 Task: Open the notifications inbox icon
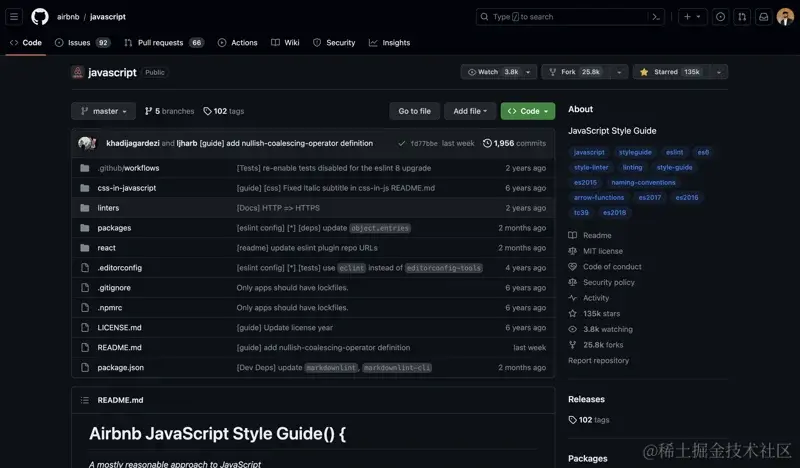763,17
